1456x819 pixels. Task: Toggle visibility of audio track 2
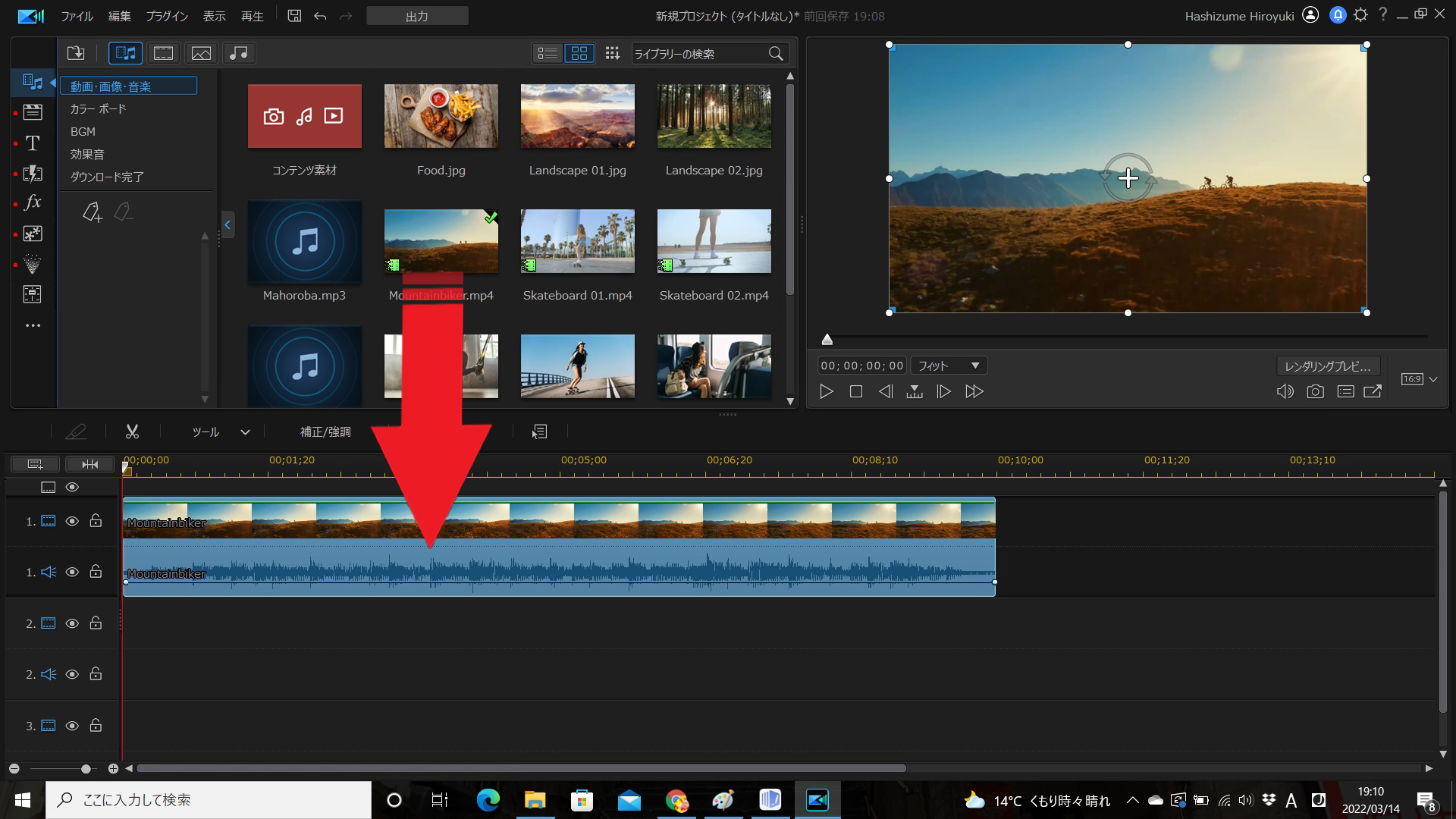coord(72,674)
